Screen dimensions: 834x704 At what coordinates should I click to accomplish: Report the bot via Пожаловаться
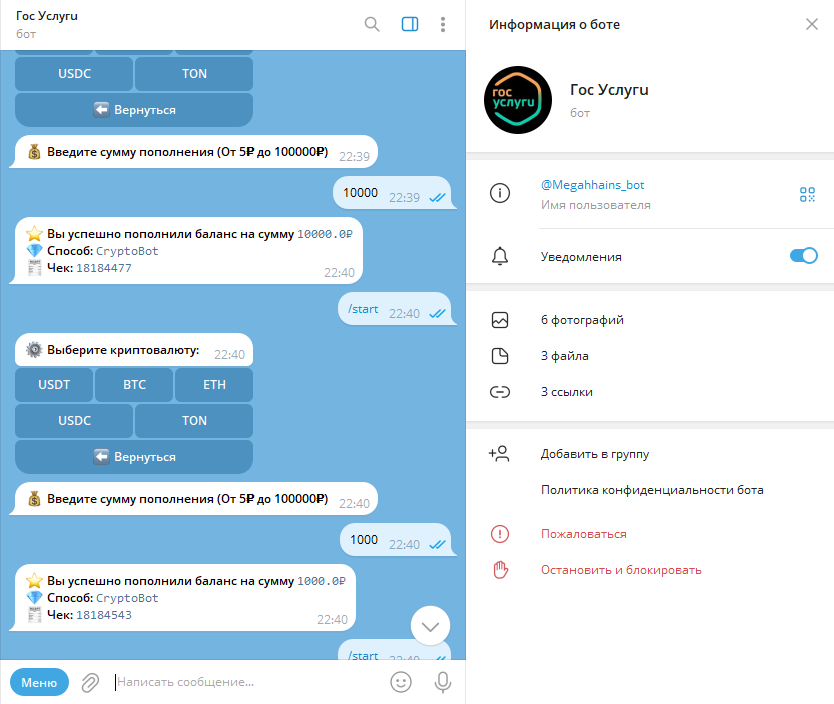click(x=650, y=534)
